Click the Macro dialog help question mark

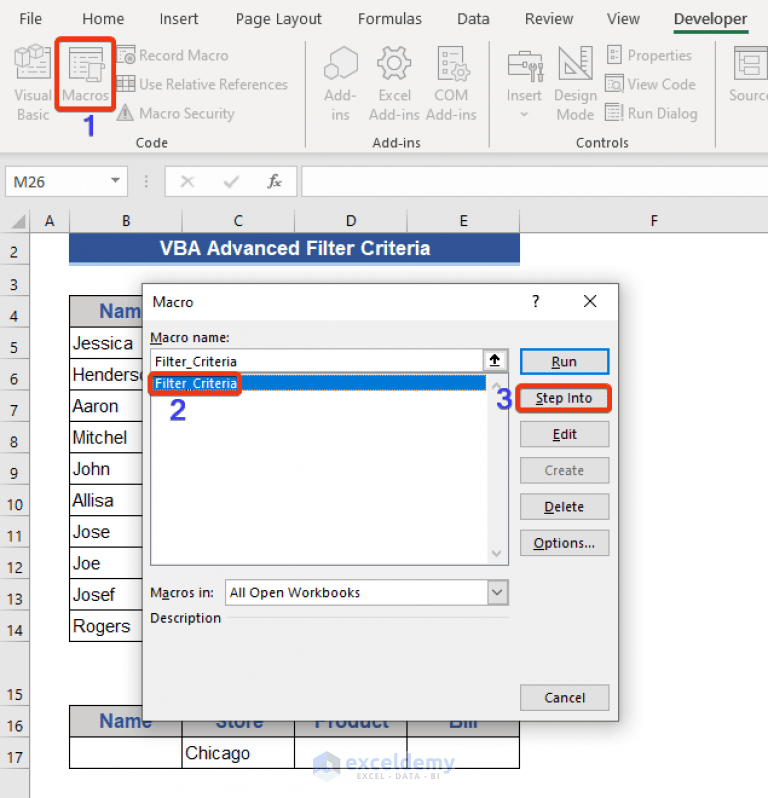[x=535, y=301]
